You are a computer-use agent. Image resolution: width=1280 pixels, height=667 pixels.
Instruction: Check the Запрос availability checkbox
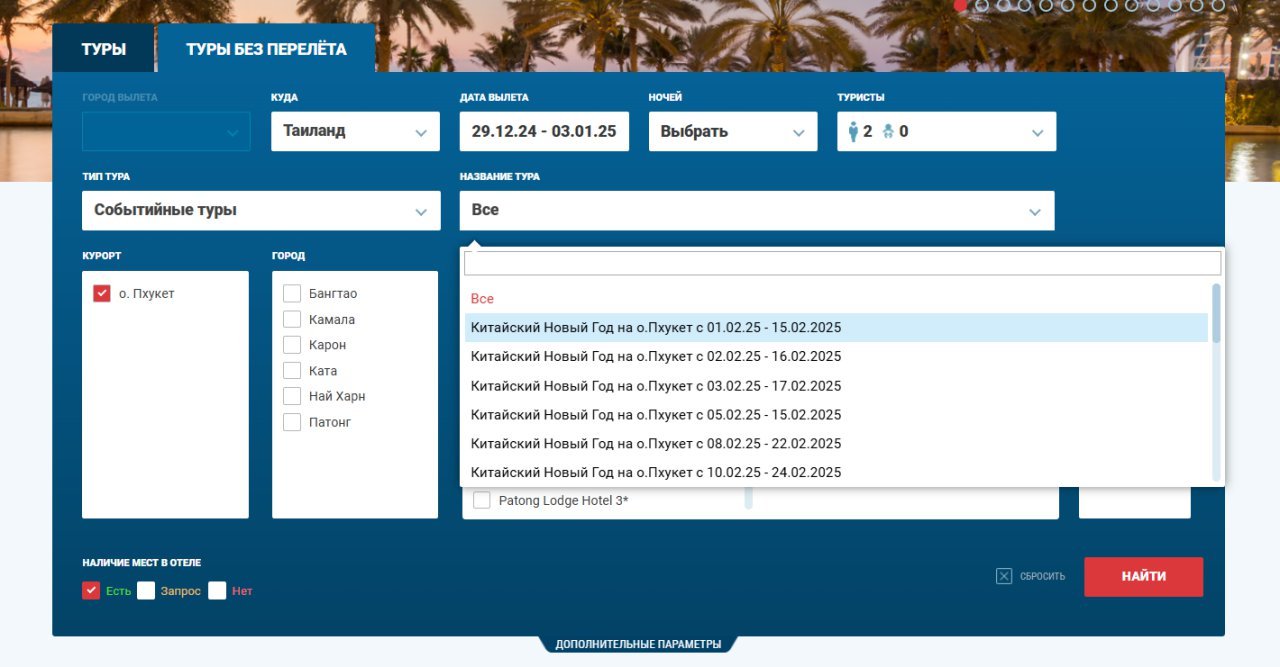(x=146, y=591)
